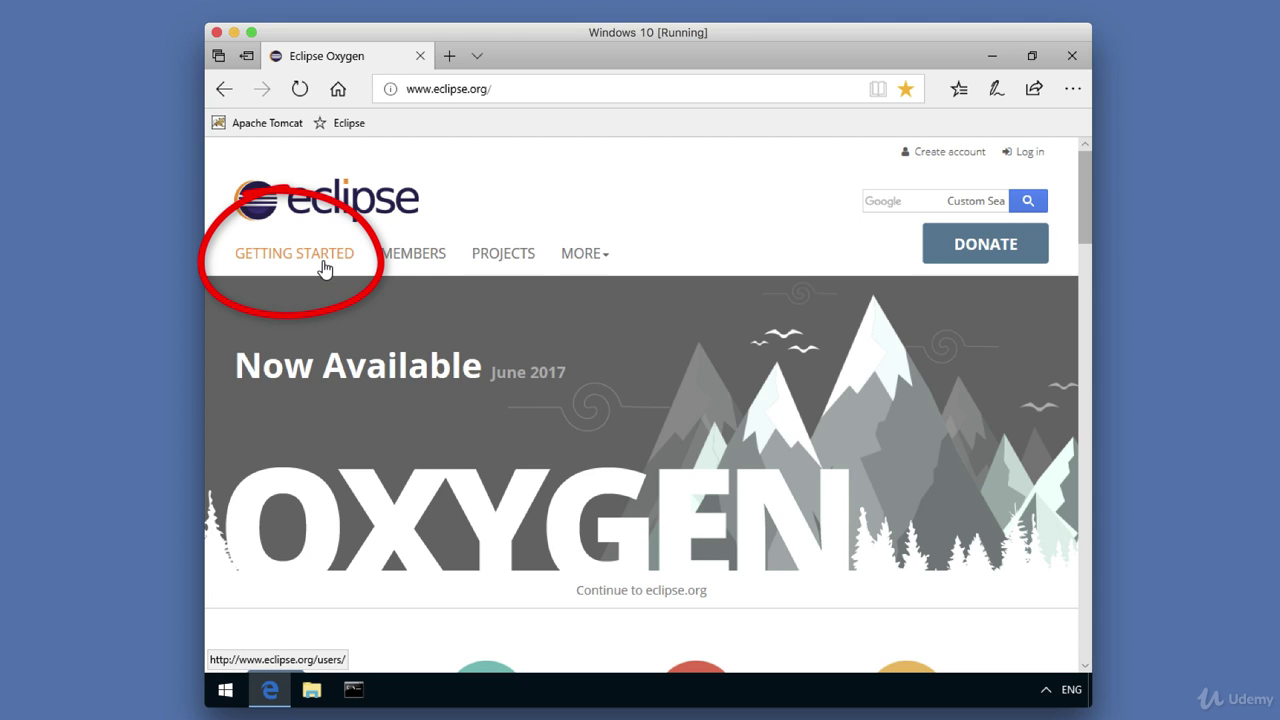Open the Apache Tomcat bookmark
The height and width of the screenshot is (720, 1280).
coord(257,123)
